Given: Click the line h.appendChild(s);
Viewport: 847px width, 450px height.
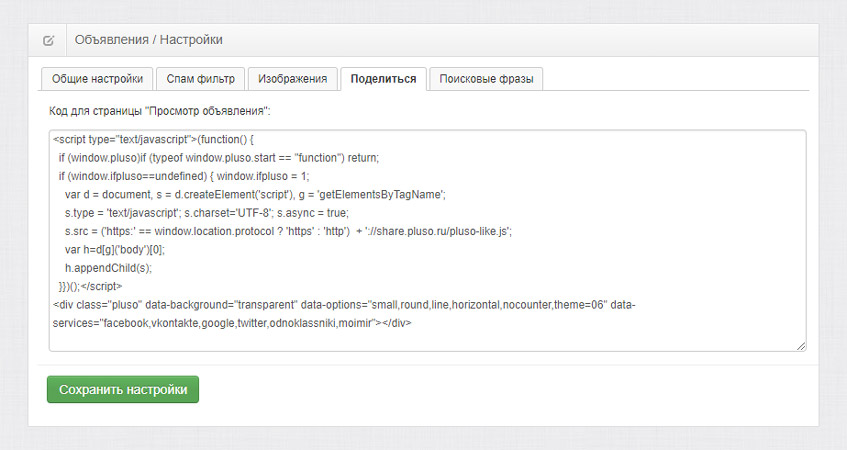Looking at the screenshot, I should (x=109, y=268).
